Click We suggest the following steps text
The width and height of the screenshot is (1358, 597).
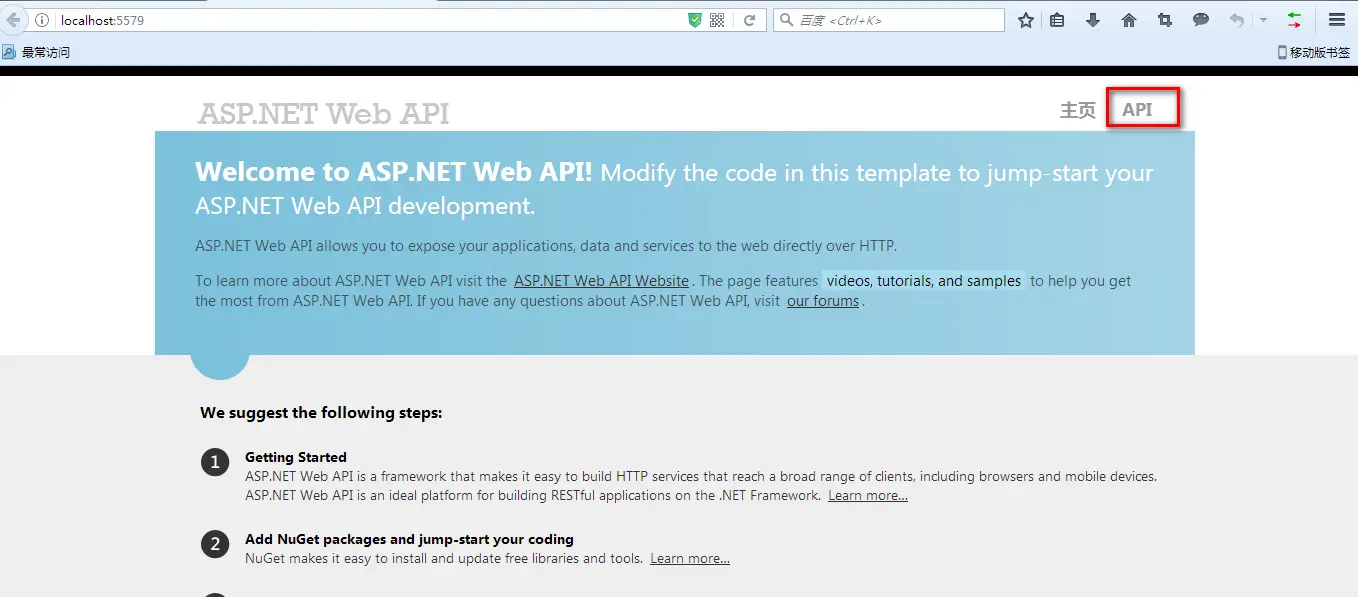(x=321, y=412)
